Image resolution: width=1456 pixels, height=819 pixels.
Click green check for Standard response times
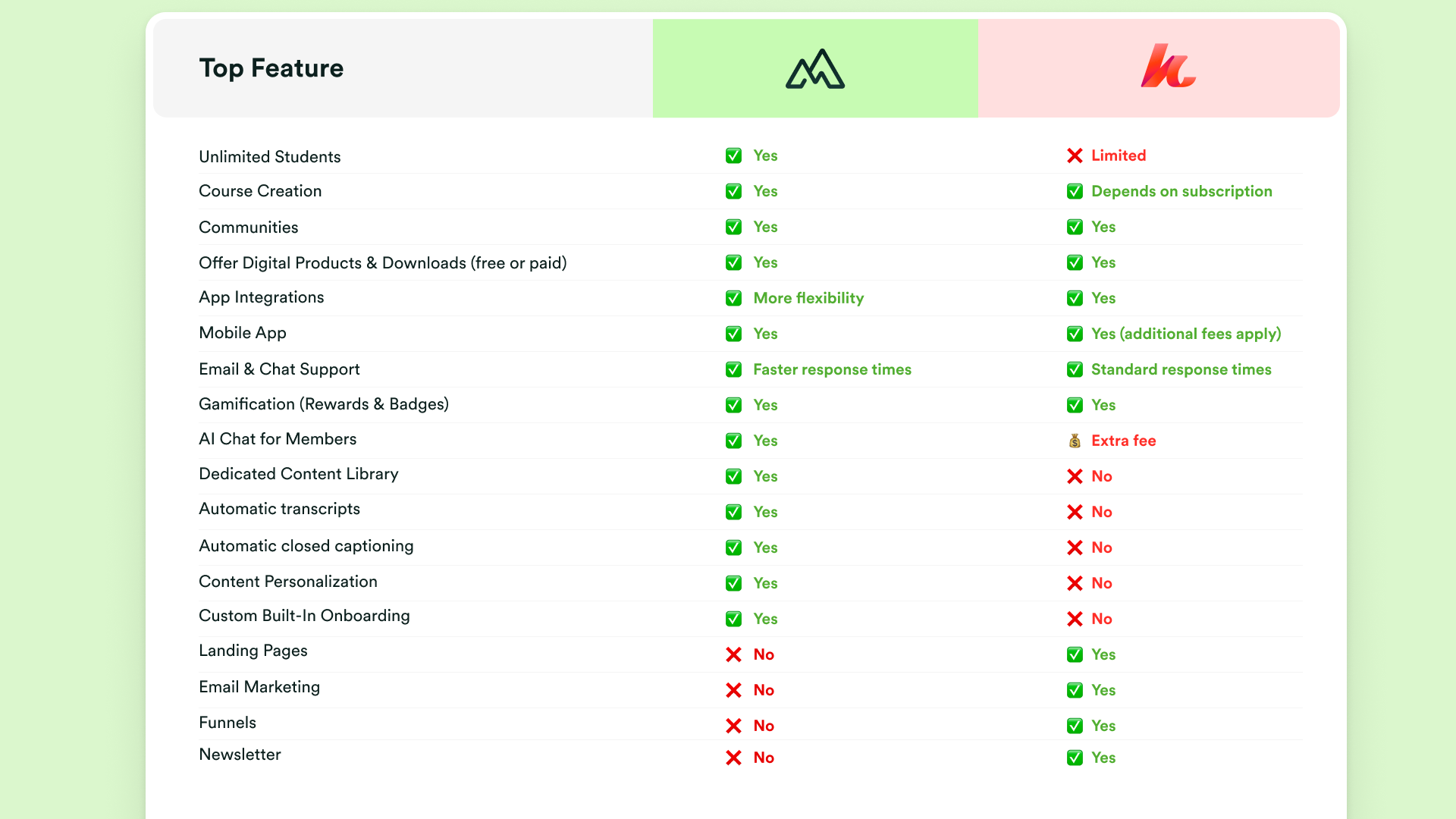click(x=1075, y=369)
